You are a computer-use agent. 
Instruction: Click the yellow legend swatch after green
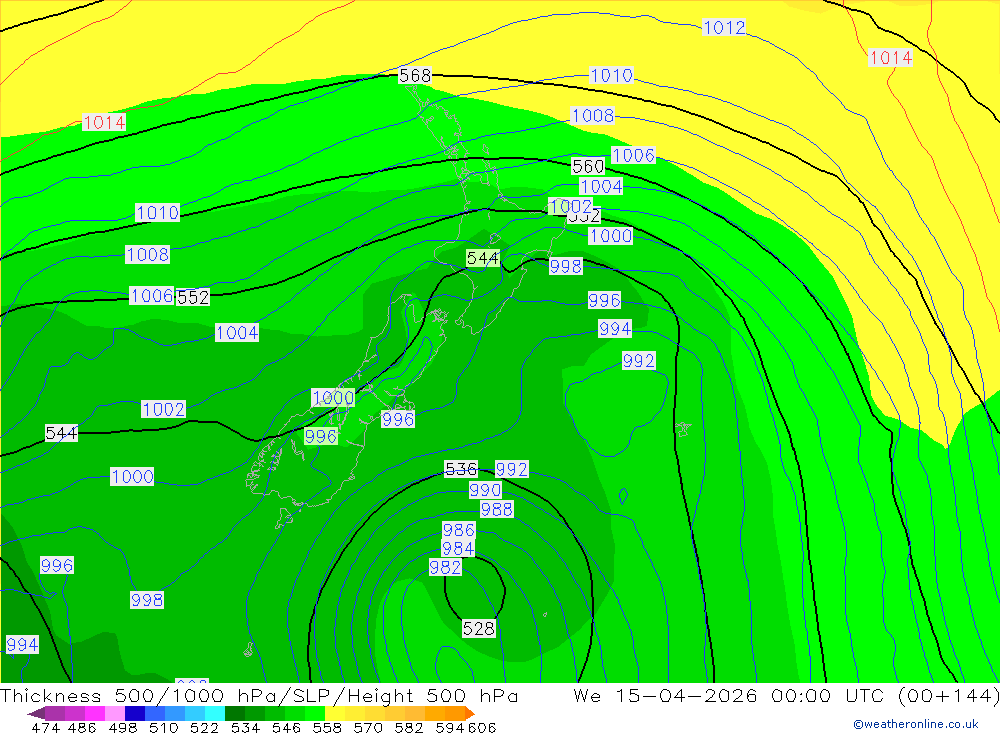pyautogui.click(x=335, y=713)
